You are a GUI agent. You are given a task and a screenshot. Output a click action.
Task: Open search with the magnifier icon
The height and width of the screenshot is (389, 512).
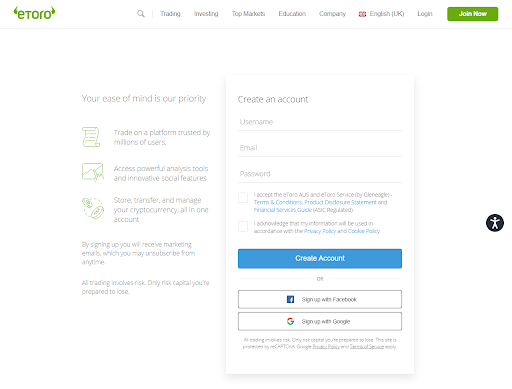pos(141,14)
